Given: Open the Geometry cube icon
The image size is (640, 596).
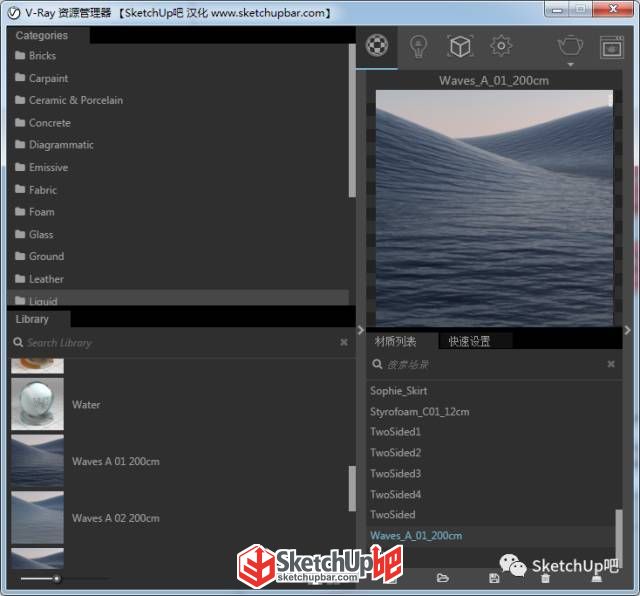Looking at the screenshot, I should pyautogui.click(x=460, y=46).
